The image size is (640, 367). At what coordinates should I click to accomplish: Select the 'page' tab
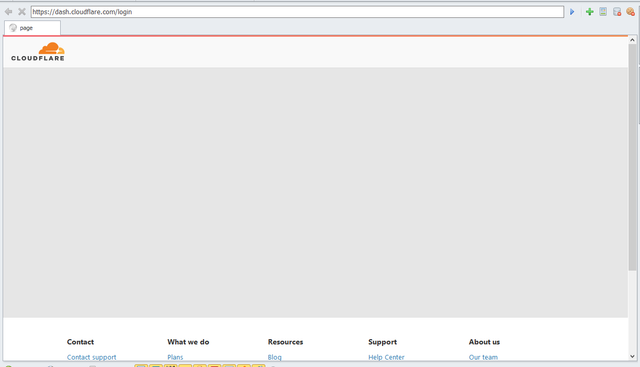(33, 28)
